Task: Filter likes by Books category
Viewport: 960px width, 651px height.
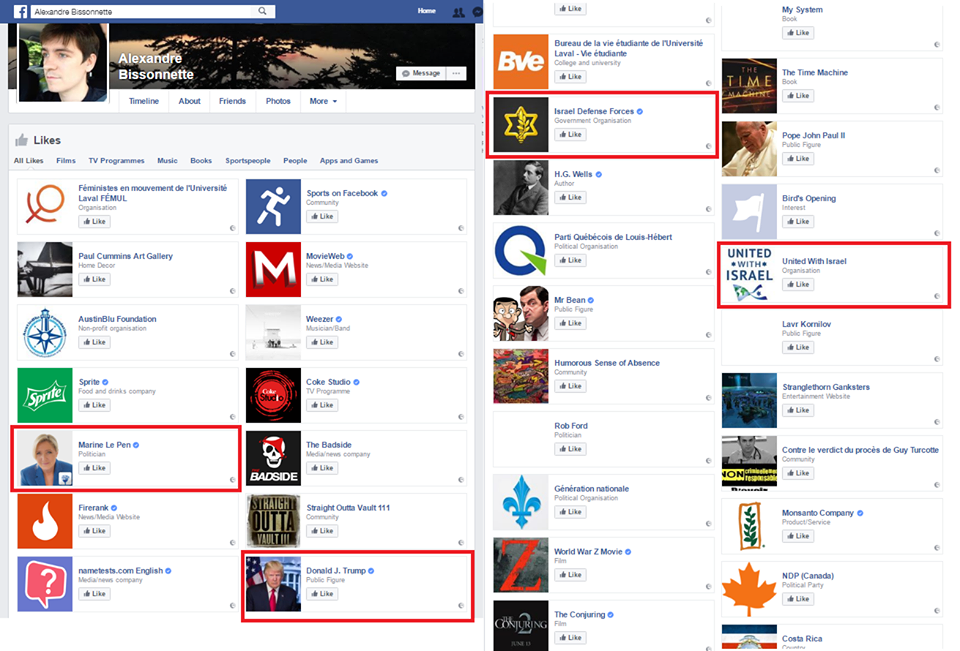Action: pyautogui.click(x=201, y=160)
